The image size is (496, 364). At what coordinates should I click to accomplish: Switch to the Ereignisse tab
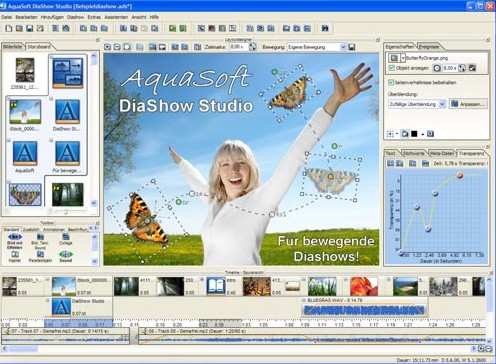pyautogui.click(x=429, y=47)
